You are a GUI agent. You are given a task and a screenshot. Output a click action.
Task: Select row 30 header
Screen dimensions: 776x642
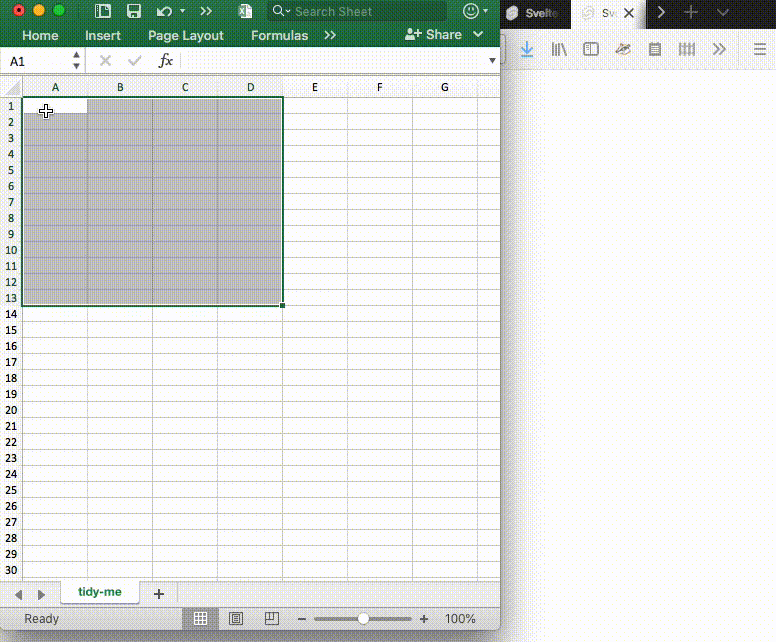(x=11, y=570)
